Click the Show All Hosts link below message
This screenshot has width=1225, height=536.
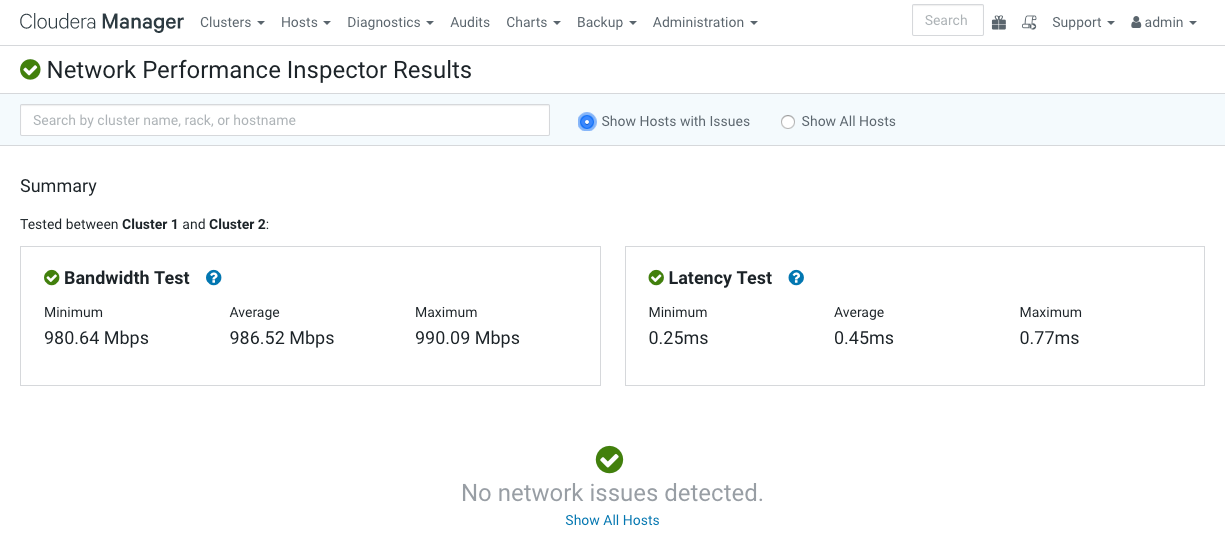[612, 520]
